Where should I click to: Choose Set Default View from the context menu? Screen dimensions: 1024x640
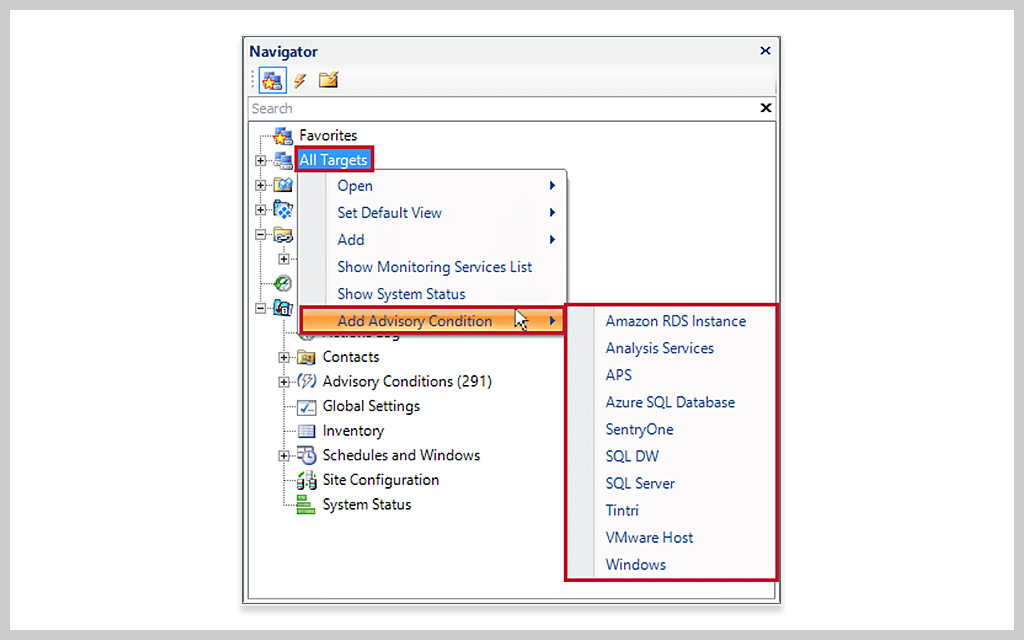point(390,212)
